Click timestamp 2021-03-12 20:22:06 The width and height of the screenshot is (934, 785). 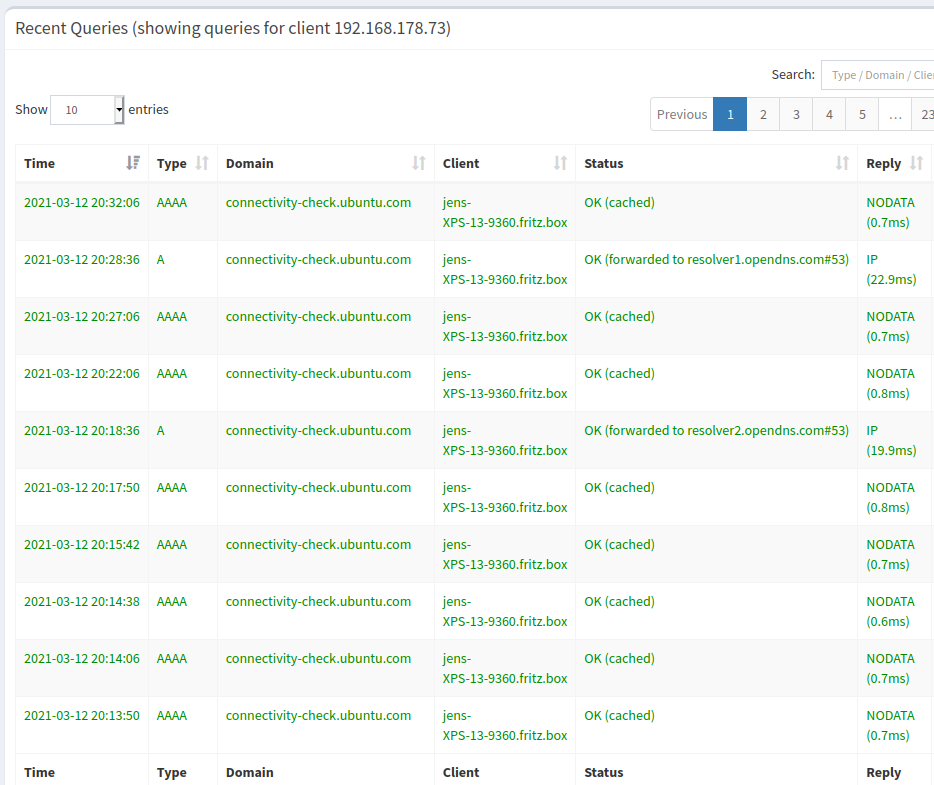[x=82, y=373]
